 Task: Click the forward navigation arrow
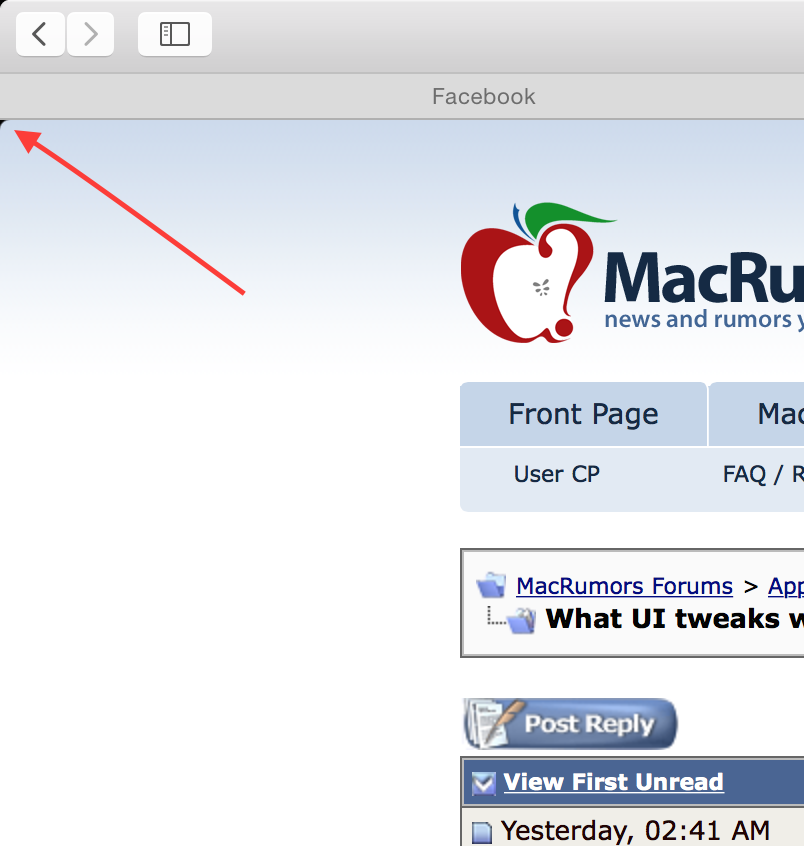coord(90,34)
